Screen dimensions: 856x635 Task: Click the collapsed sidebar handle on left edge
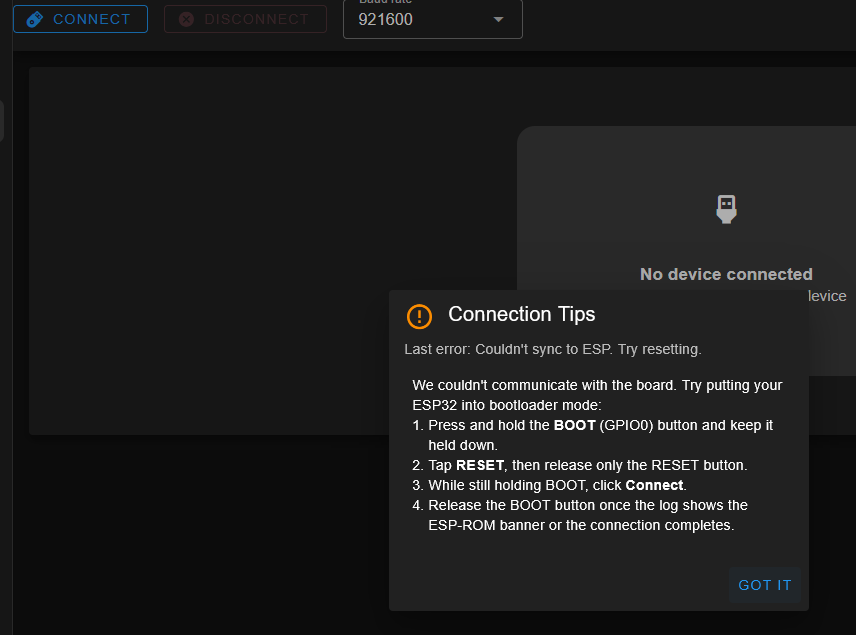point(2,121)
